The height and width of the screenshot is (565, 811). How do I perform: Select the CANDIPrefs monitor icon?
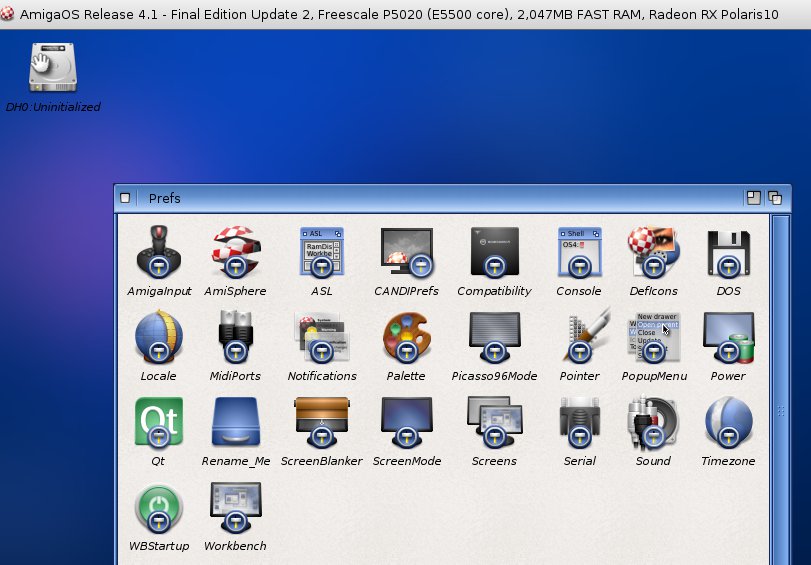click(x=407, y=251)
